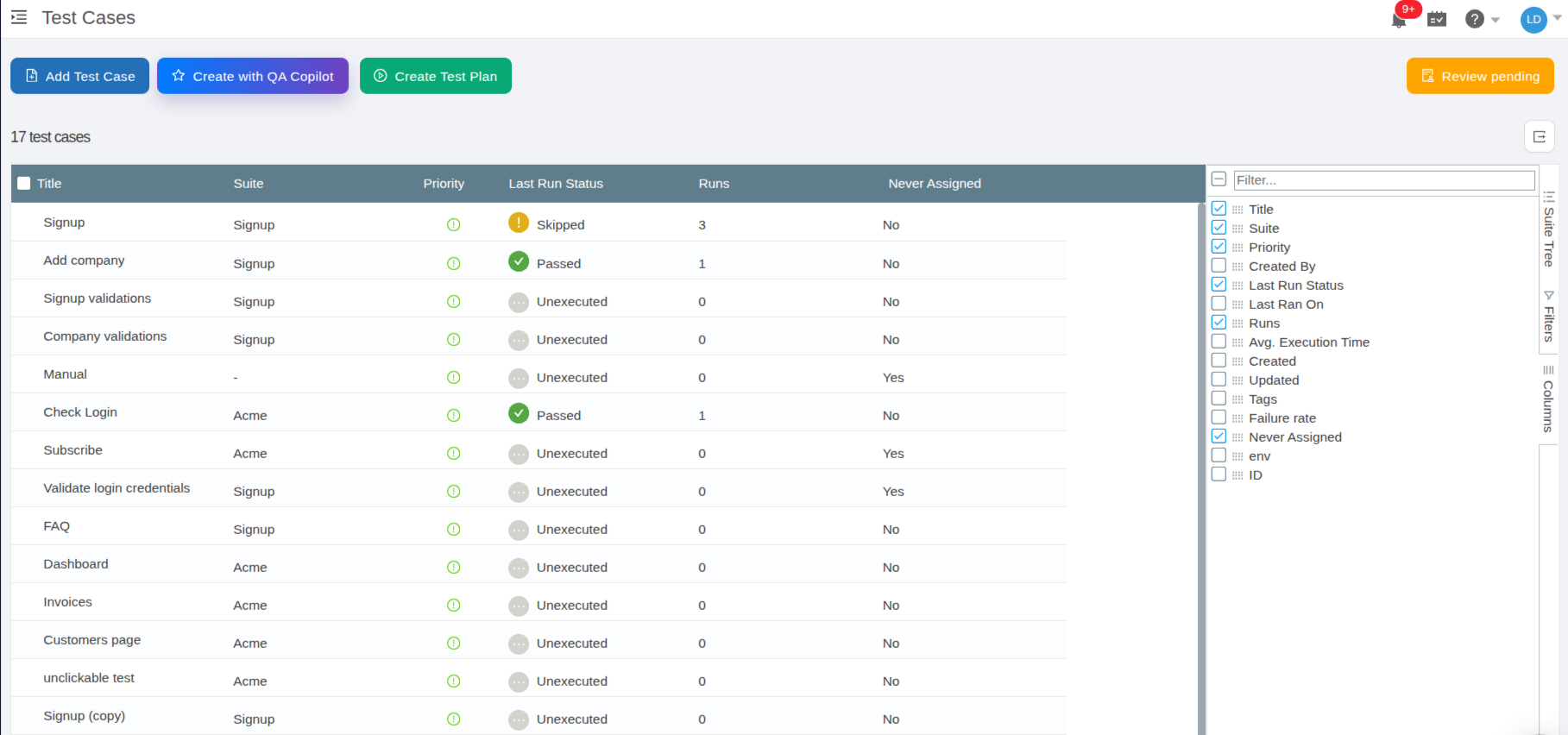The height and width of the screenshot is (735, 1568).
Task: Click the Skipped status icon for Signup
Action: (x=518, y=223)
